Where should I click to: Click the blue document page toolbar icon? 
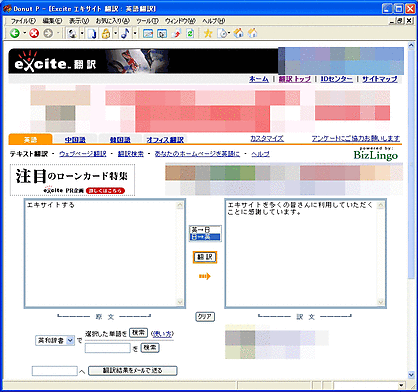click(x=92, y=34)
